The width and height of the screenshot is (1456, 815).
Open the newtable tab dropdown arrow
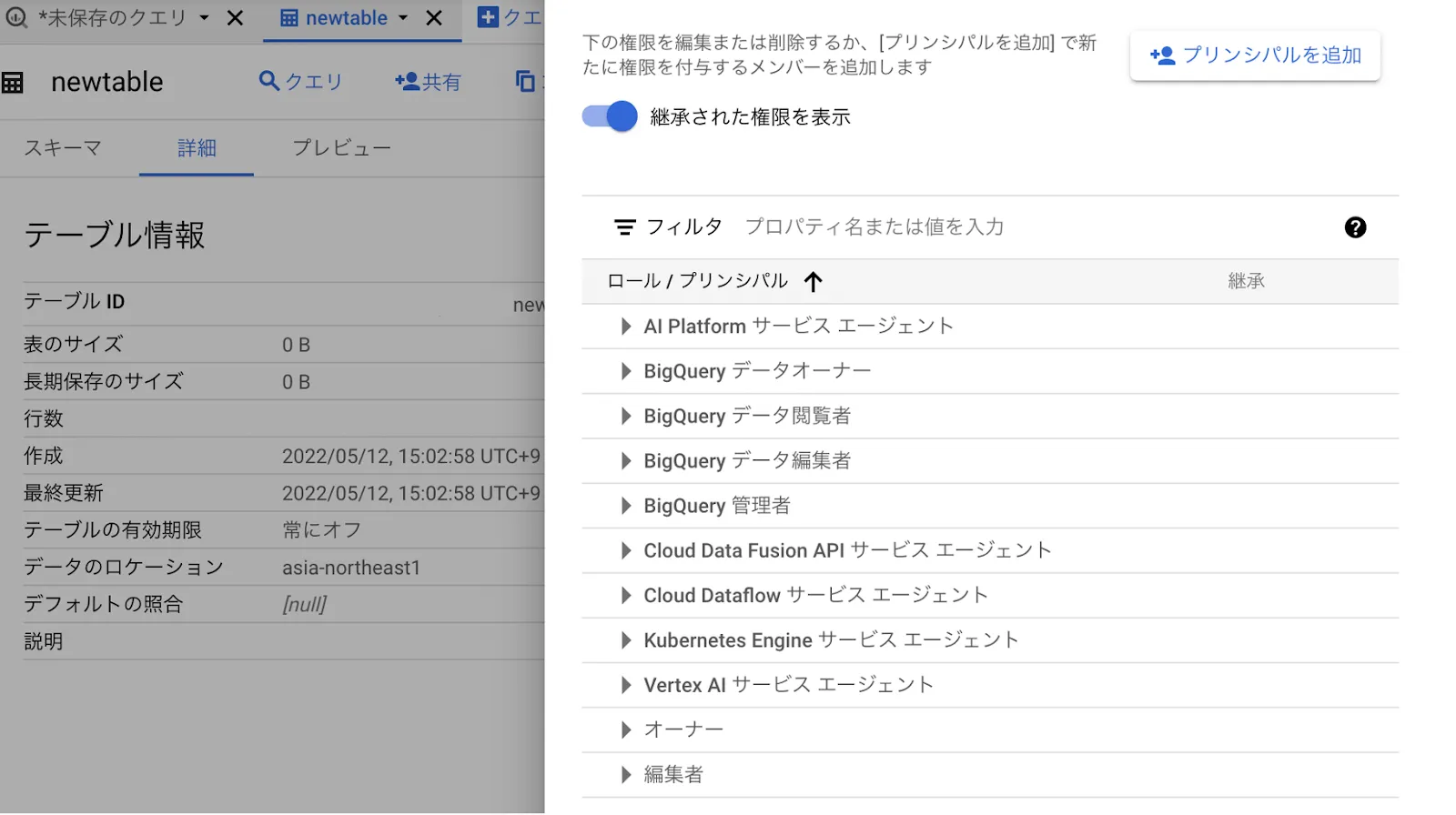point(403,18)
